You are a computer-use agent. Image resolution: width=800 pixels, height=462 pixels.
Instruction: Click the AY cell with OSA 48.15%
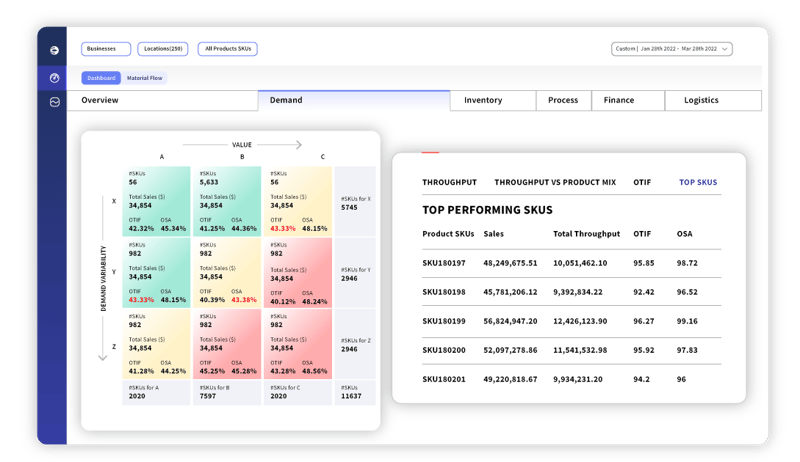click(156, 272)
